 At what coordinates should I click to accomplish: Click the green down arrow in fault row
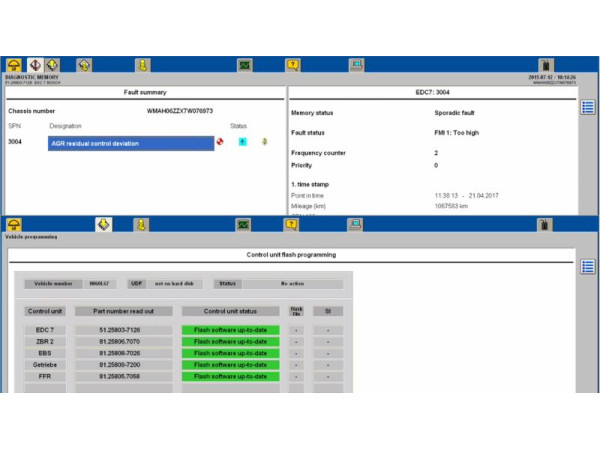(x=265, y=142)
